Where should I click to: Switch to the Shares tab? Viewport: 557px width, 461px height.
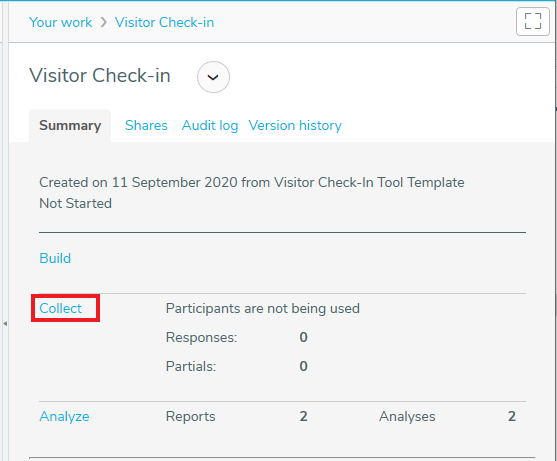click(x=146, y=125)
